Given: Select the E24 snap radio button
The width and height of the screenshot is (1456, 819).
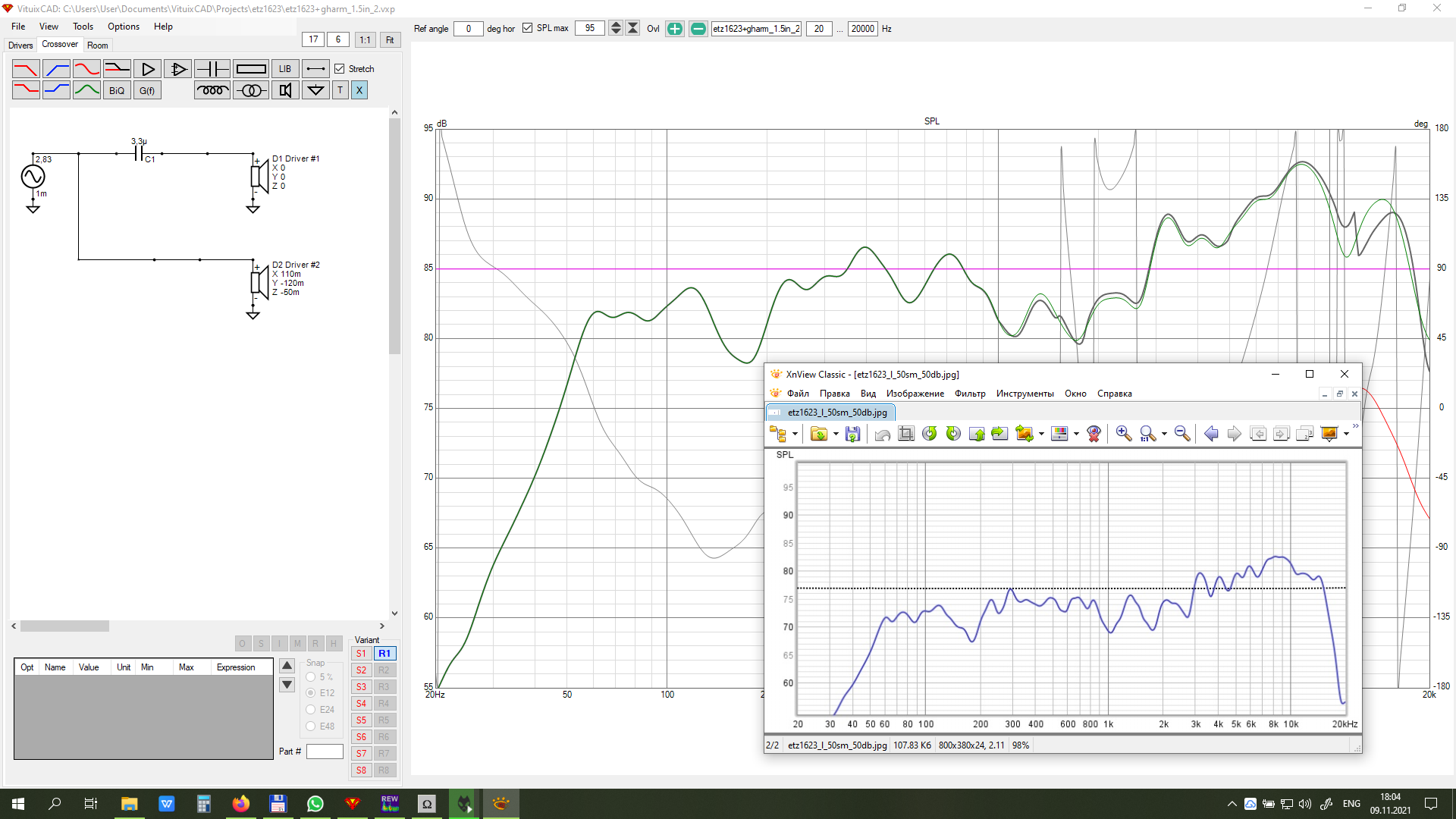Looking at the screenshot, I should tap(311, 710).
